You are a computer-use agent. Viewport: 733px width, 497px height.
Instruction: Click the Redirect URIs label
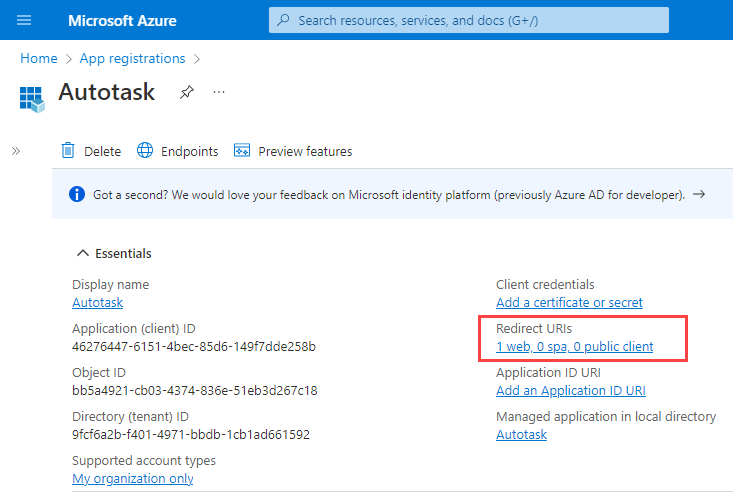[534, 329]
